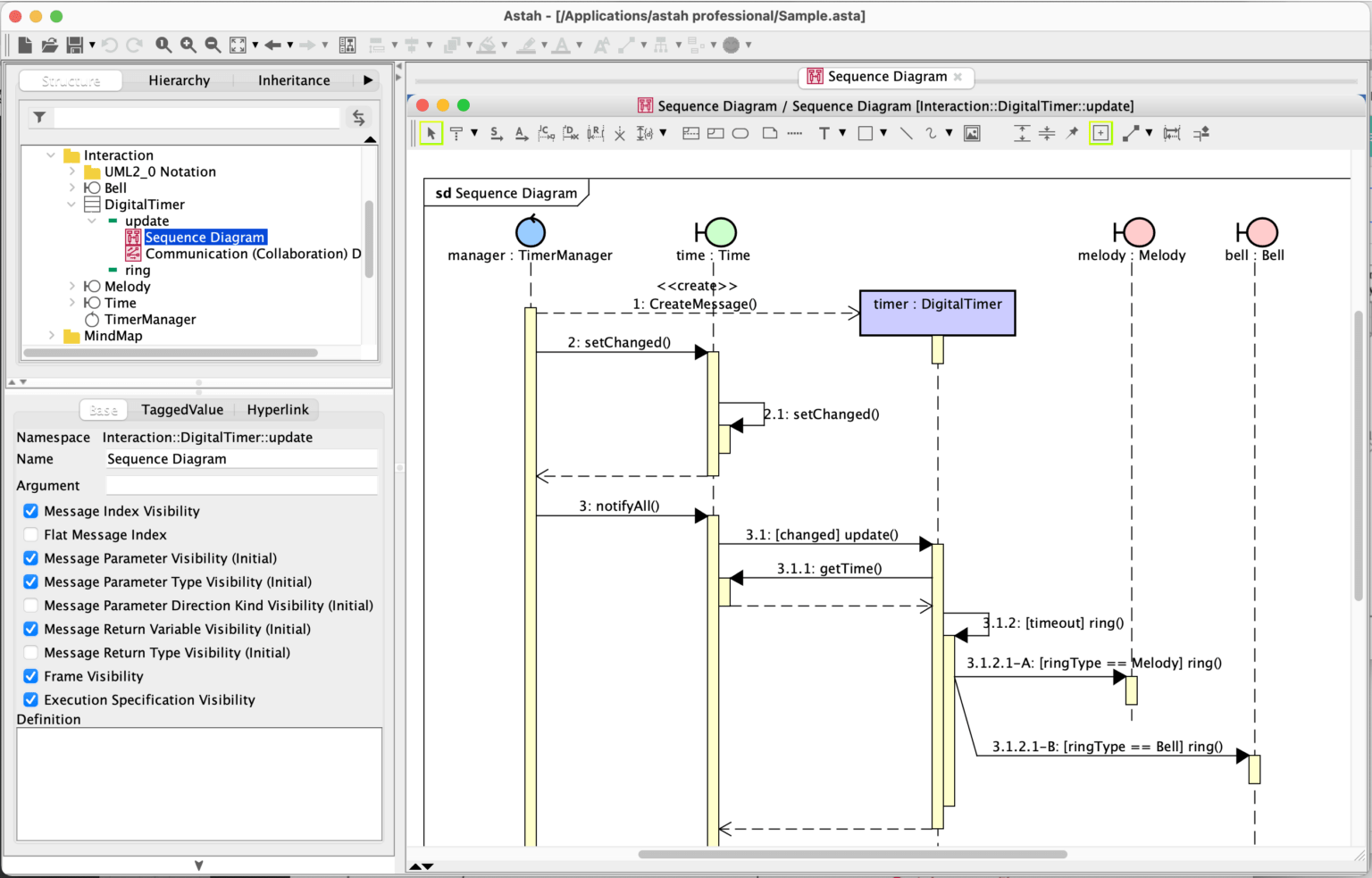This screenshot has width=1372, height=878.
Task: Expand the Melody node in the tree
Action: (71, 287)
